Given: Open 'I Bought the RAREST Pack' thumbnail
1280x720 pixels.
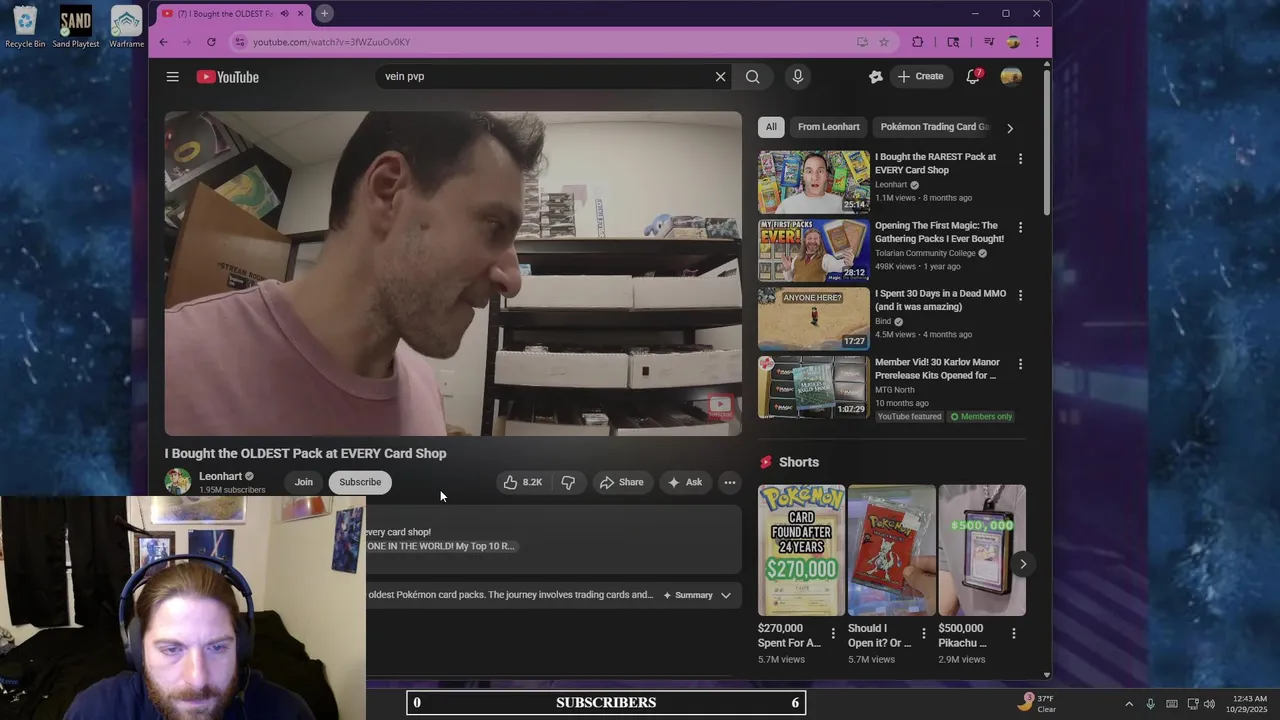Looking at the screenshot, I should pyautogui.click(x=814, y=181).
